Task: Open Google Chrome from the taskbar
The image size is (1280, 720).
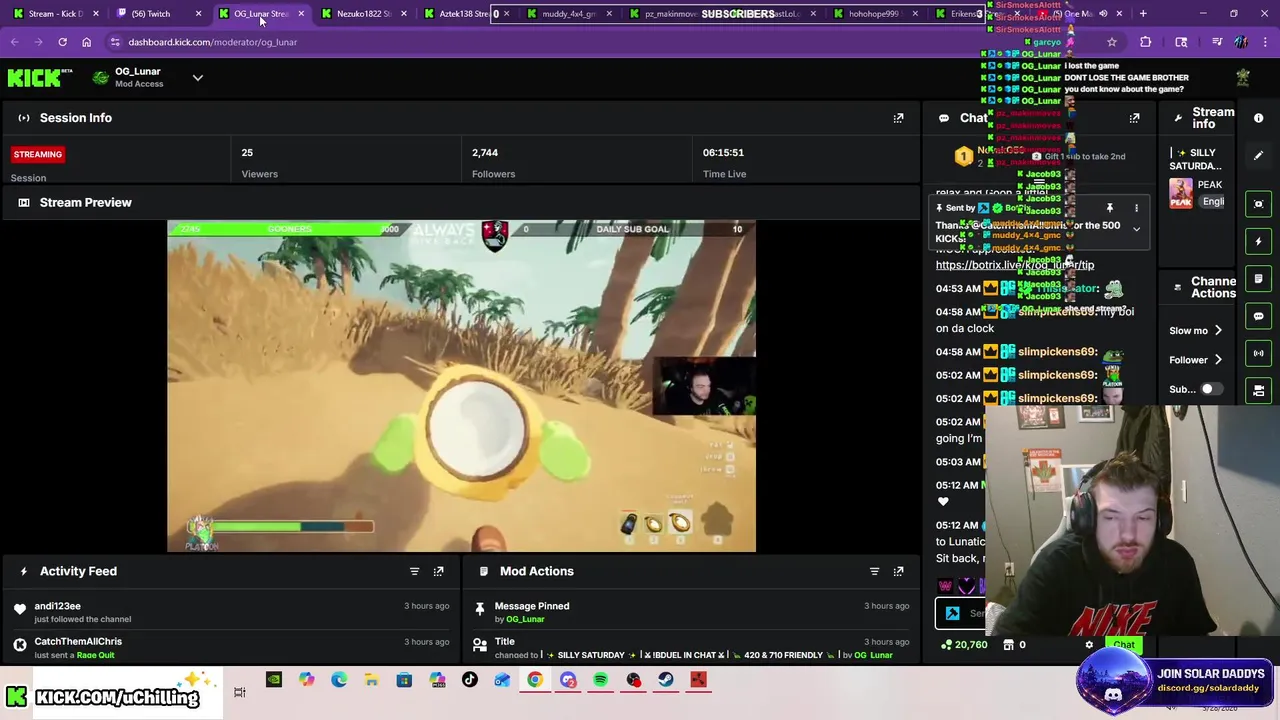Action: [x=535, y=680]
